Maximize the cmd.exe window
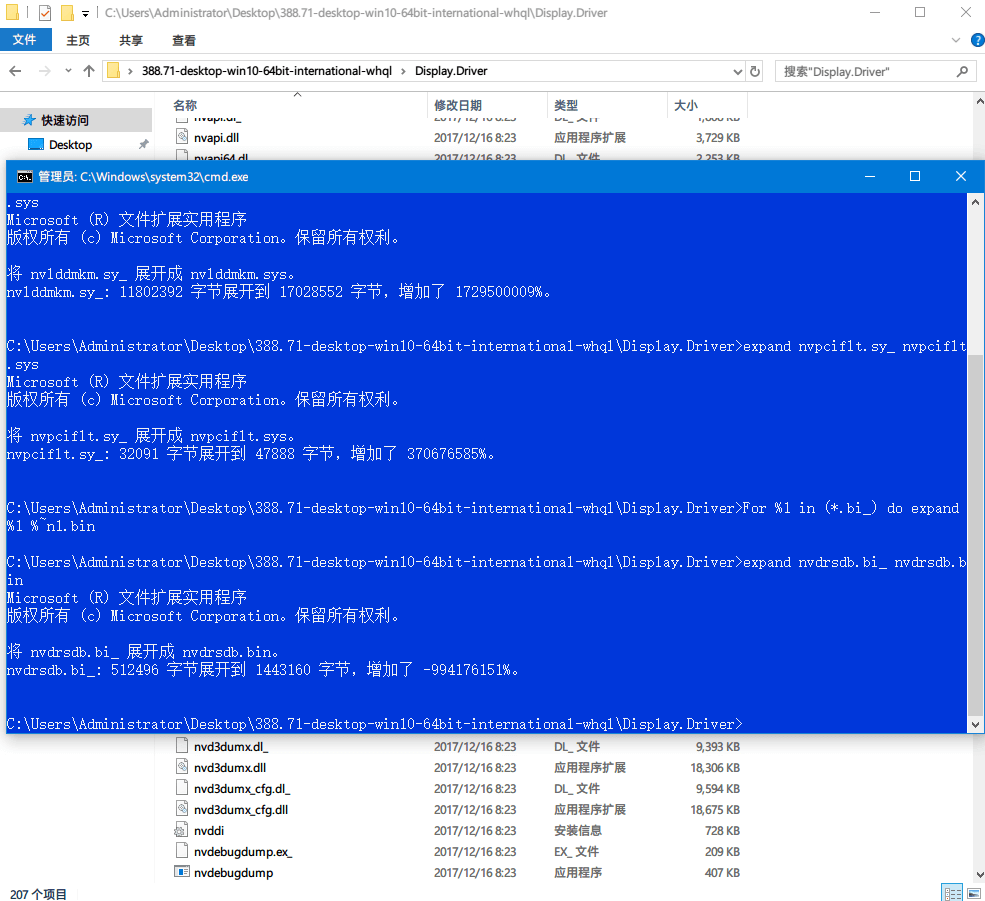 click(x=915, y=177)
